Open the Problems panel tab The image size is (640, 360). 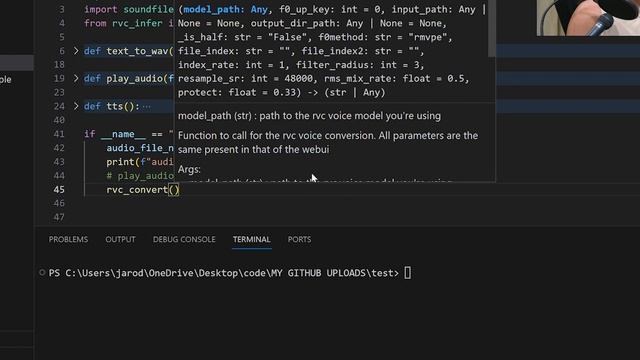click(68, 240)
